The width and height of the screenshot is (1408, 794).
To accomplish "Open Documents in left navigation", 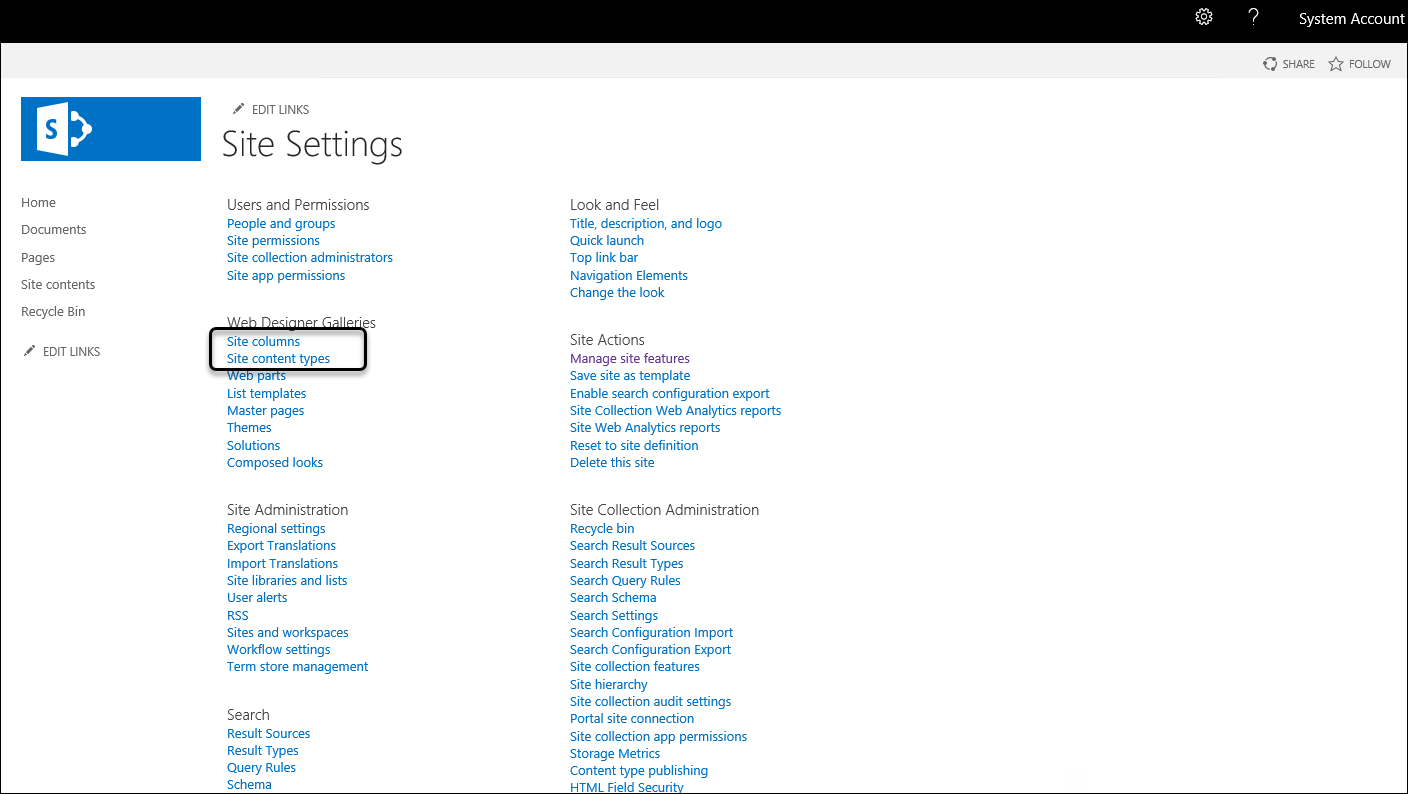I will [54, 230].
